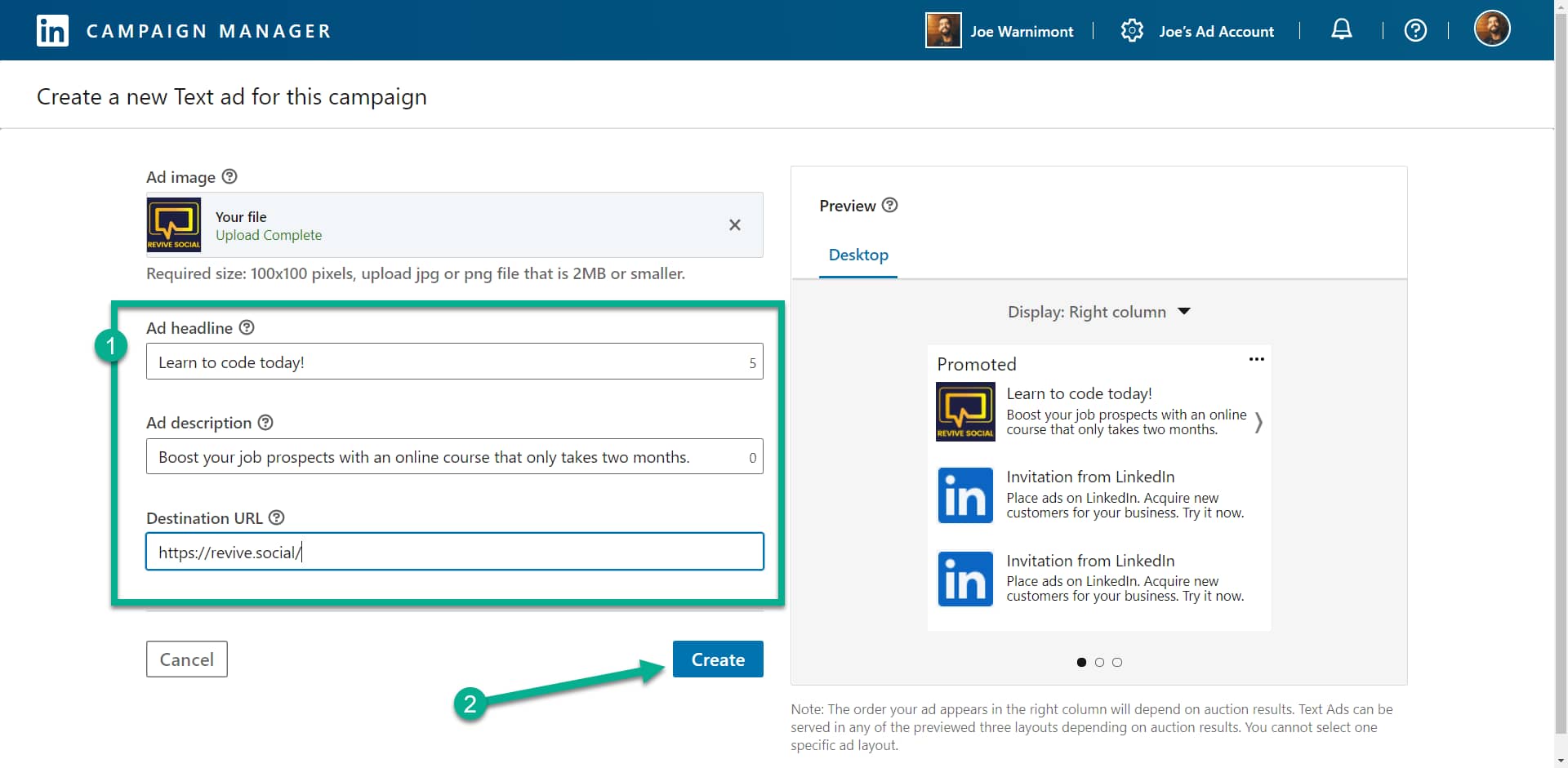The image size is (1568, 768).
Task: Select the second preview layout dot
Action: [1099, 662]
